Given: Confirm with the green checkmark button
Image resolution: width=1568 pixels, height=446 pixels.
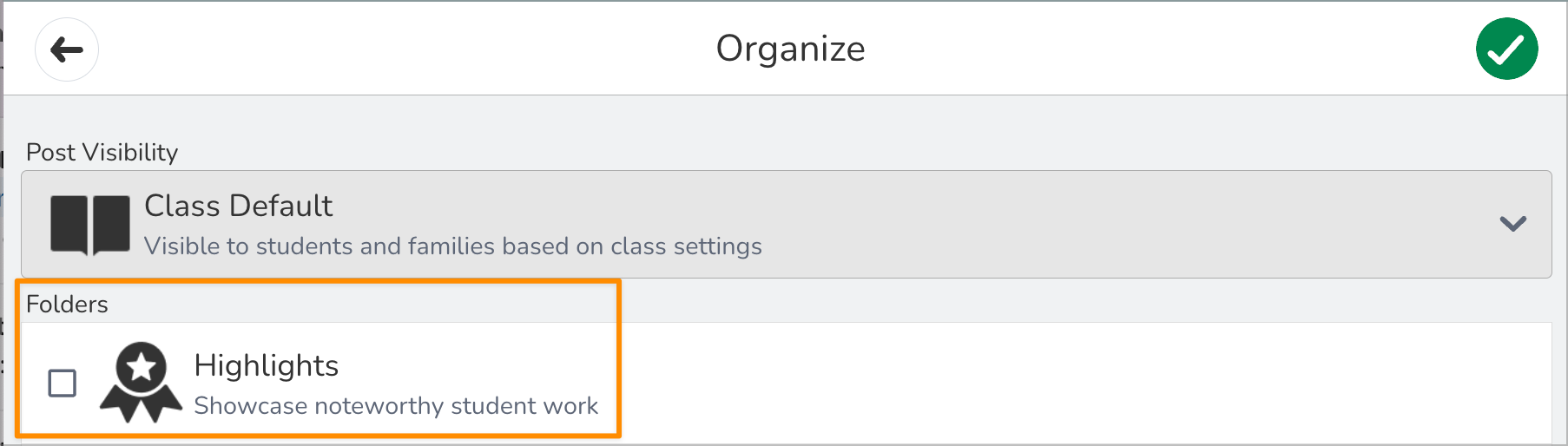Looking at the screenshot, I should tap(1506, 49).
